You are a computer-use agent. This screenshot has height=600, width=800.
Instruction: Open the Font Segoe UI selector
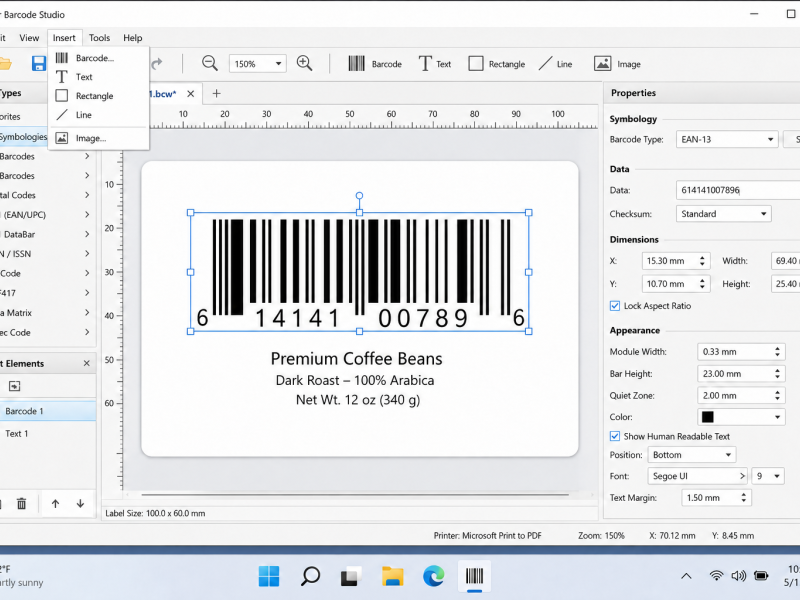tap(697, 476)
